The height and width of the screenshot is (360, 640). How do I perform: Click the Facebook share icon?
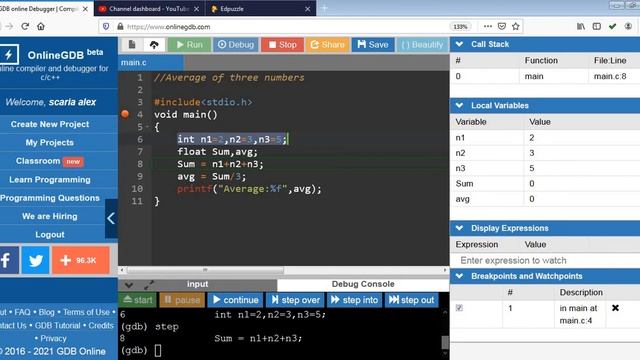pyautogui.click(x=8, y=260)
